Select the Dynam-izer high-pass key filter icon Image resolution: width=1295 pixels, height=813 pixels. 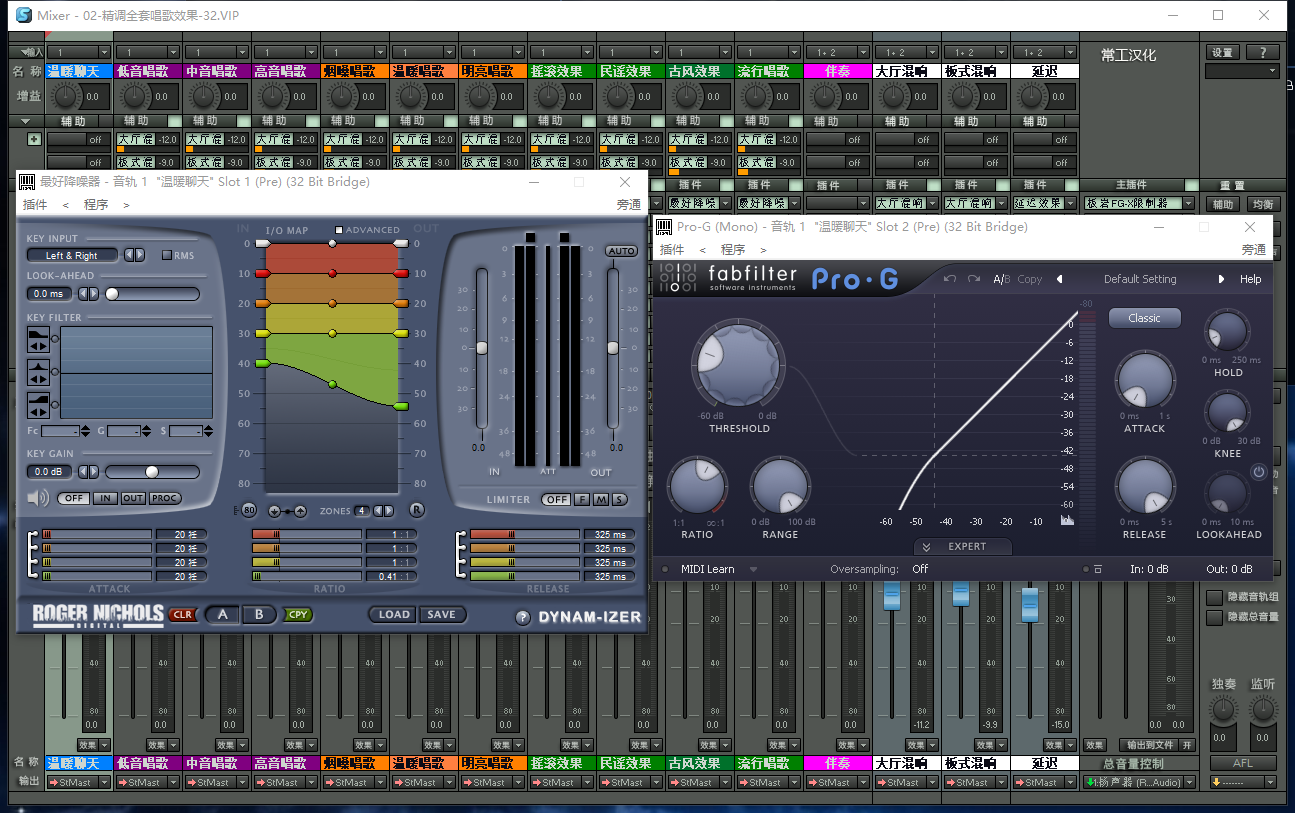(38, 405)
